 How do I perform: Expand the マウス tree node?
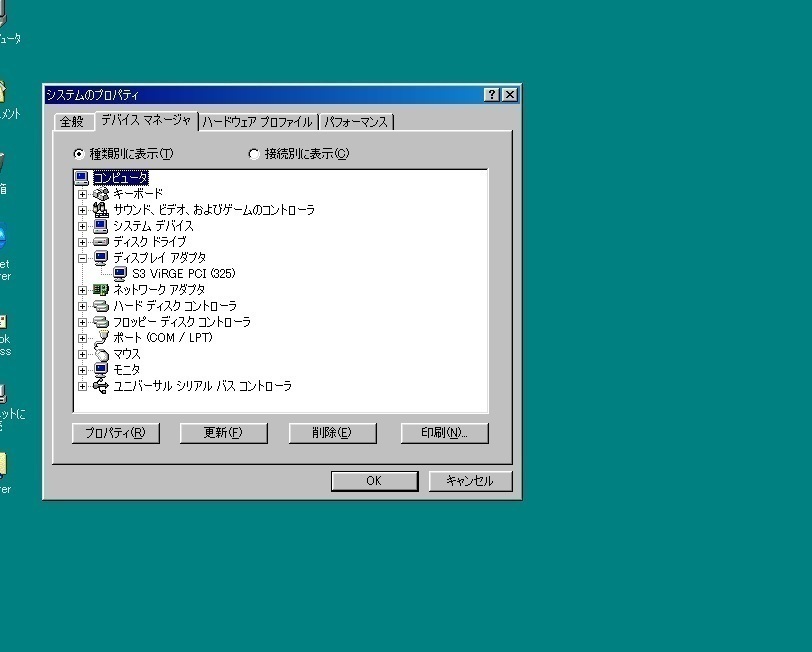click(x=82, y=354)
